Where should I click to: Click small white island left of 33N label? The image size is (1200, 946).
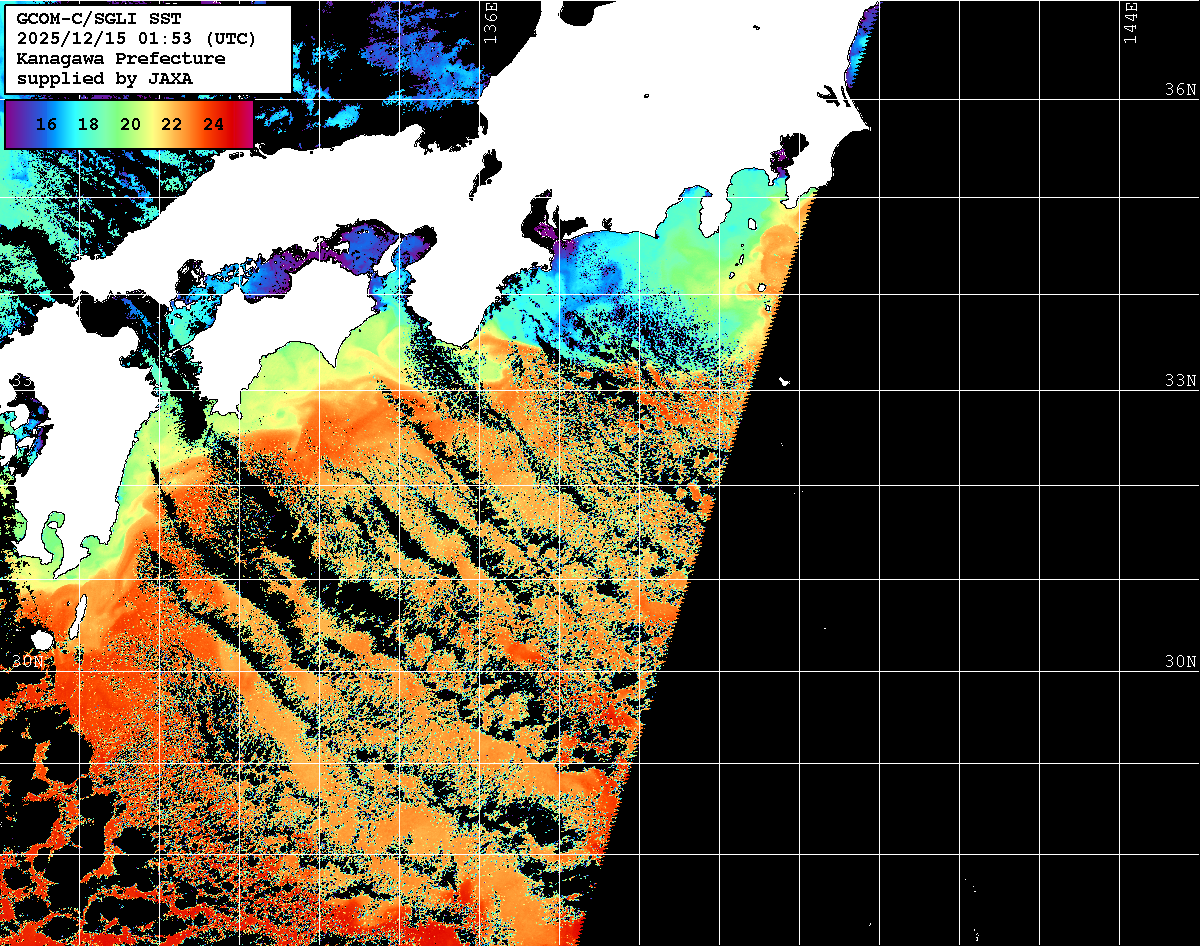coord(784,382)
